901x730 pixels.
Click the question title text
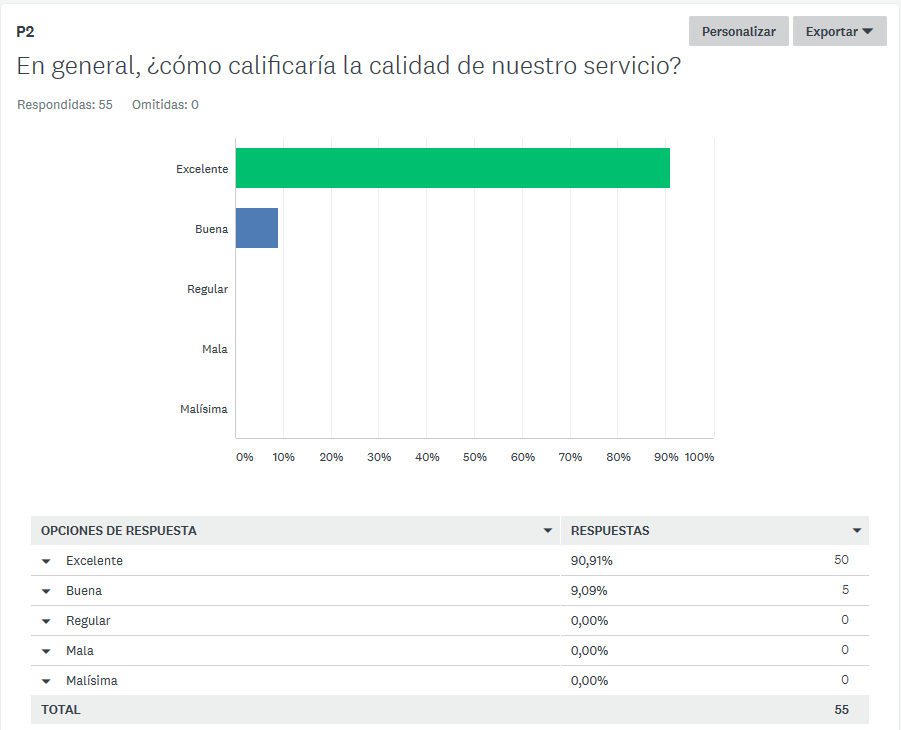click(349, 67)
